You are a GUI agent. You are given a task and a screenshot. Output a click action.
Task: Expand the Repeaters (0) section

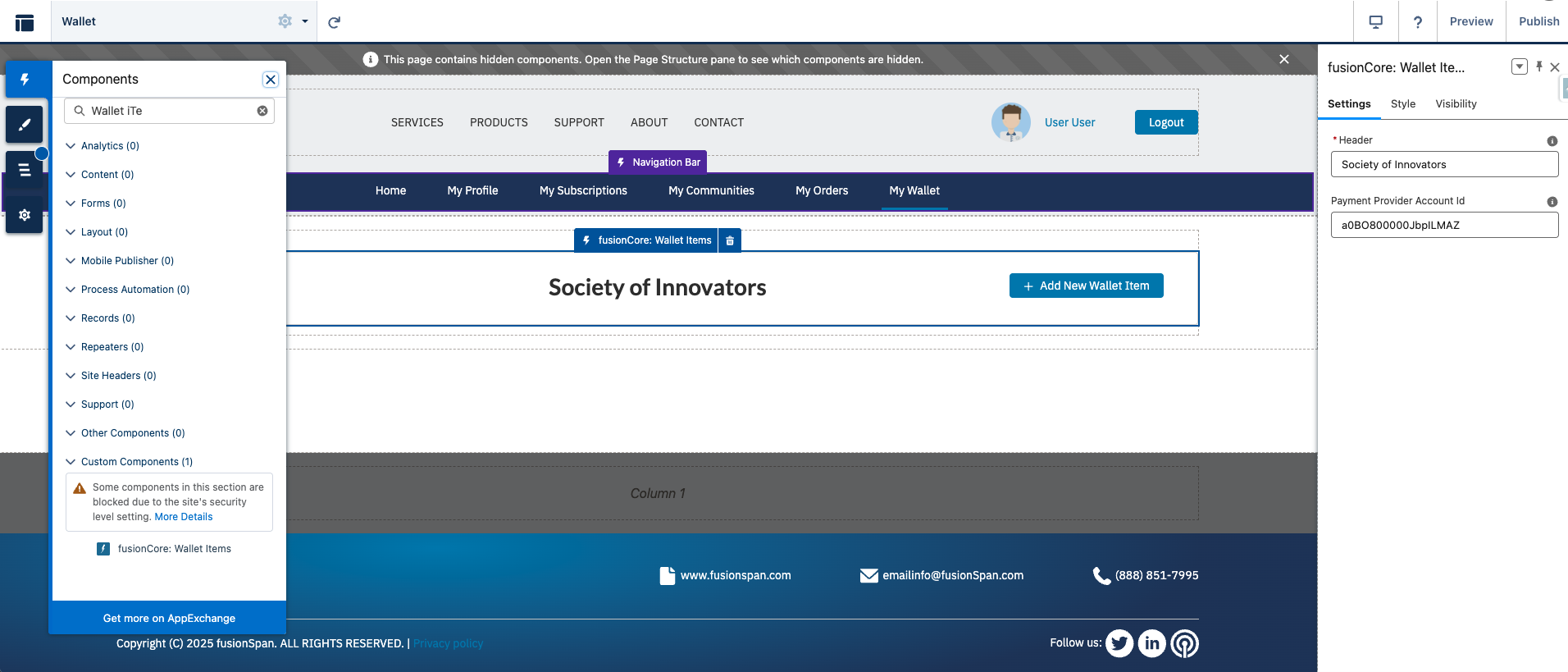coord(104,347)
